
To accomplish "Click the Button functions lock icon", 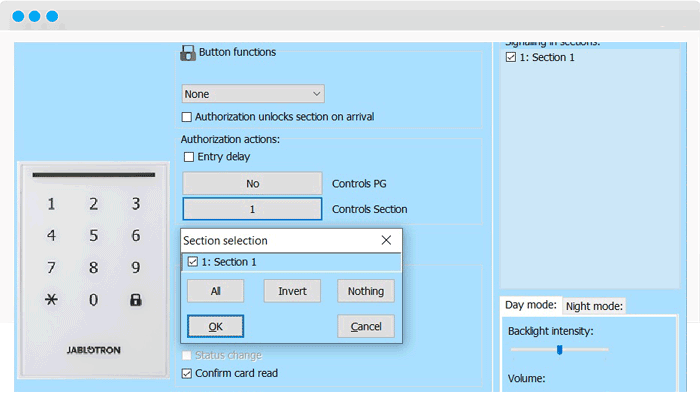I will coord(187,53).
